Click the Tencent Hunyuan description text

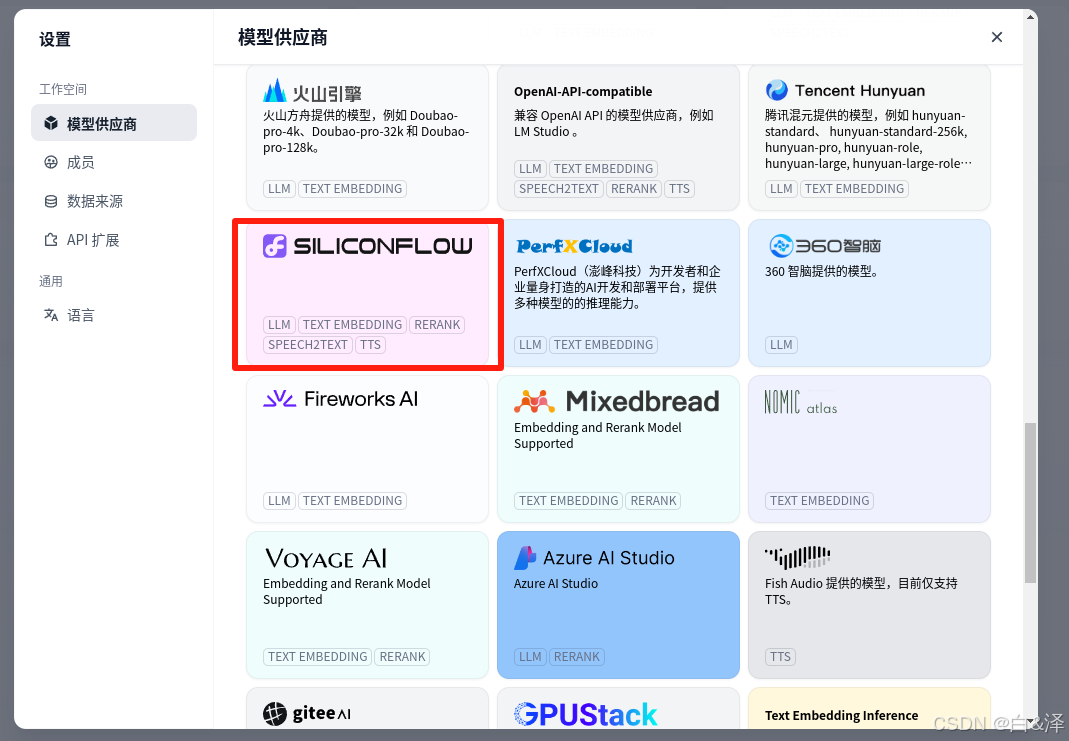coord(868,139)
